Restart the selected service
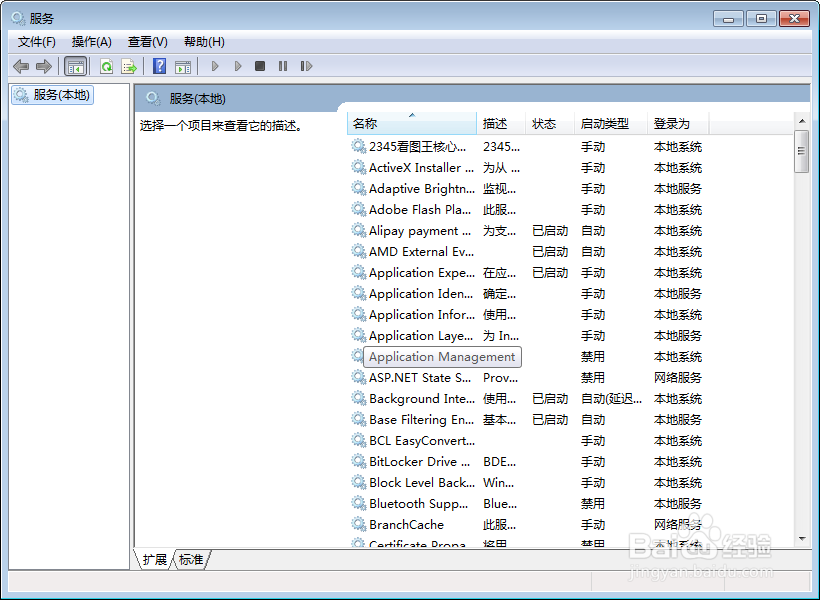Viewport: 820px width, 600px height. pos(307,66)
